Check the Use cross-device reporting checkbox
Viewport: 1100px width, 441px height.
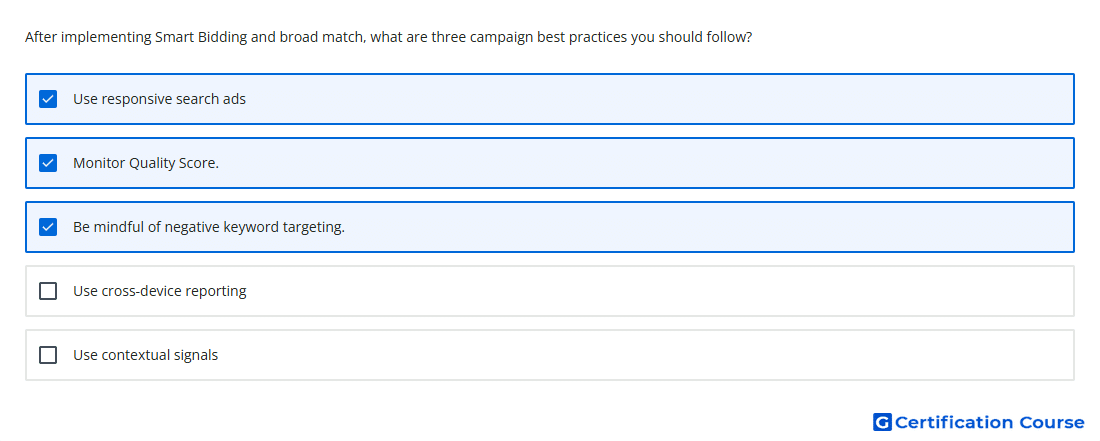[48, 291]
